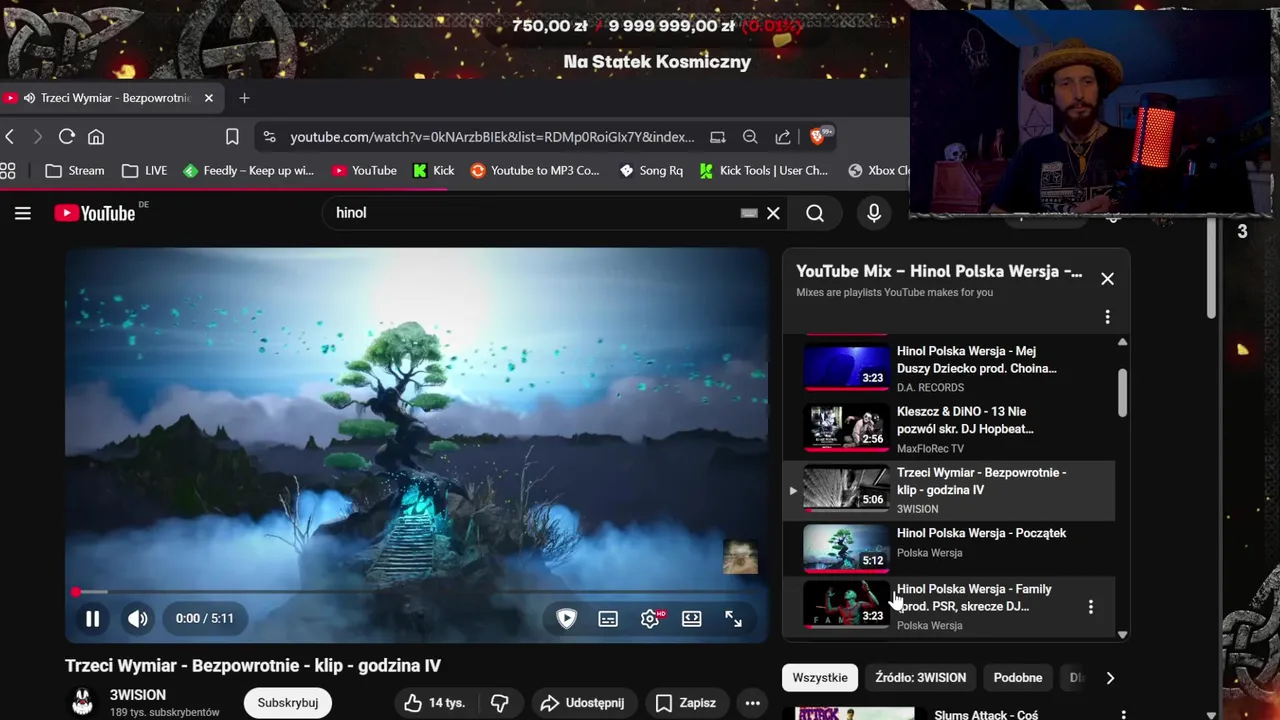Open the zoom magnifier in address bar
The width and height of the screenshot is (1280, 720).
tap(750, 137)
